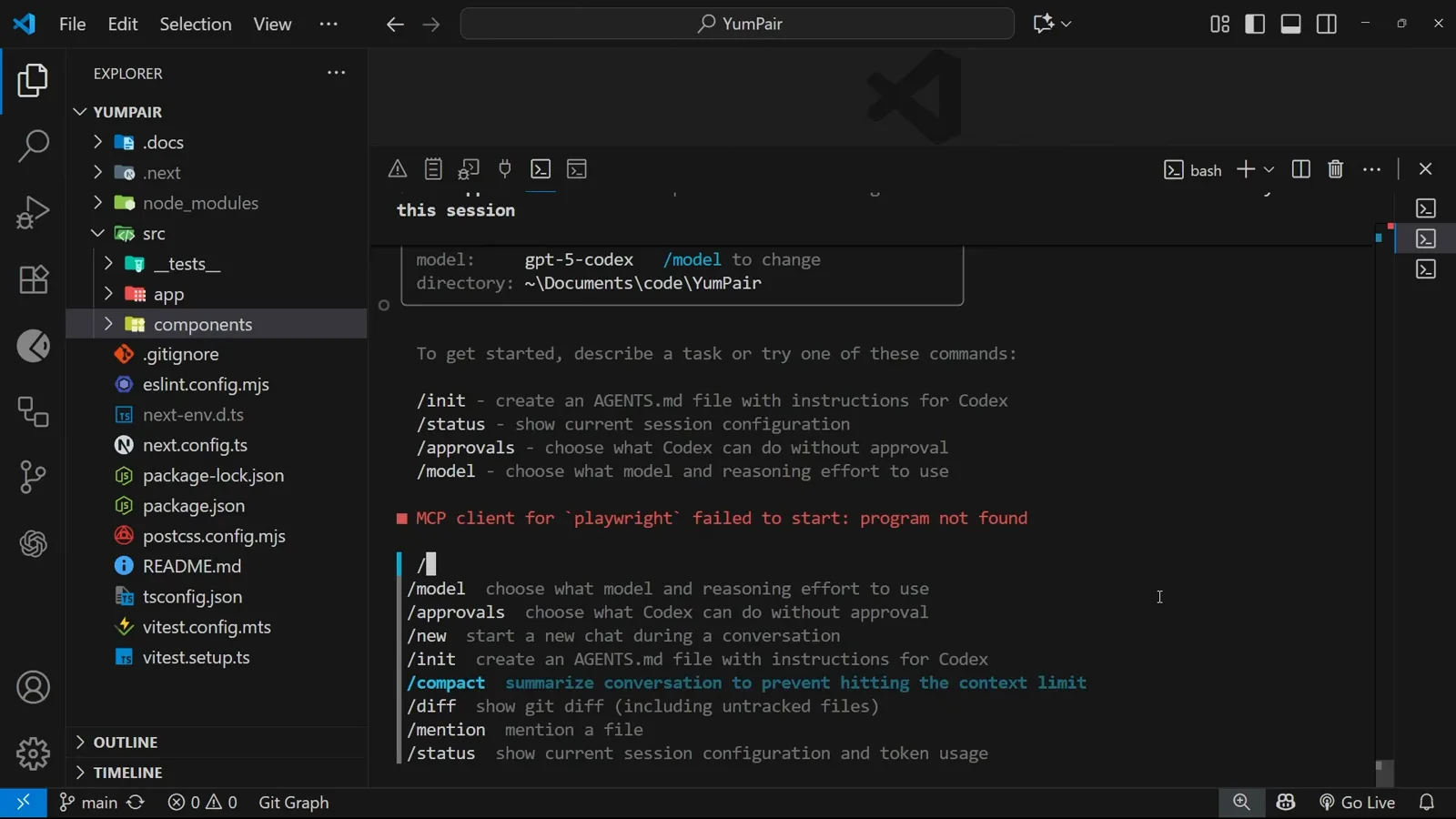Viewport: 1456px width, 819px height.
Task: Open the Output panel icon
Action: tap(433, 169)
